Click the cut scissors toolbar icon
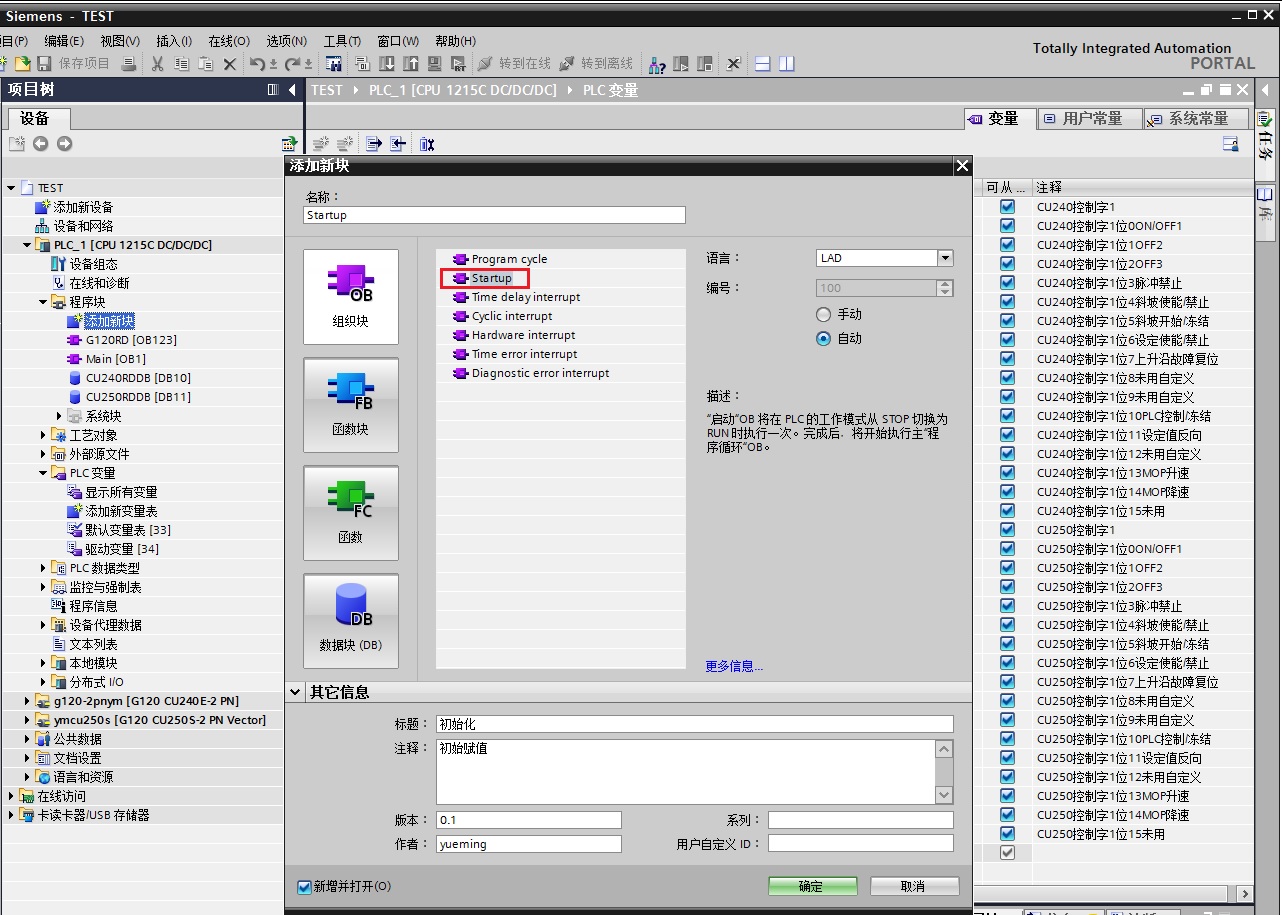 pyautogui.click(x=157, y=64)
